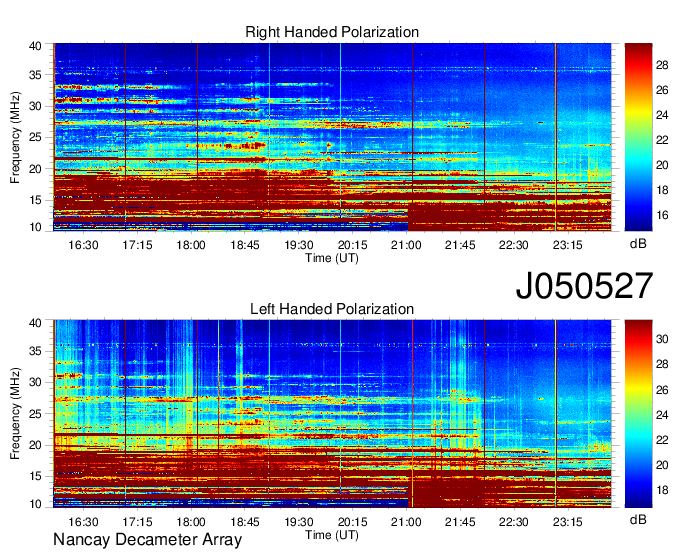Click the right-handed polarization spectrogram
Viewport: 680px width, 552px height.
tap(332, 137)
